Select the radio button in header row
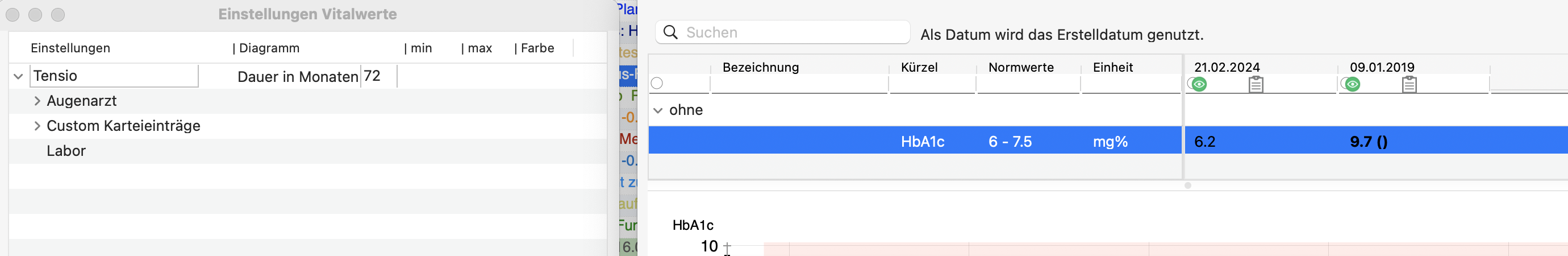 pyautogui.click(x=657, y=84)
